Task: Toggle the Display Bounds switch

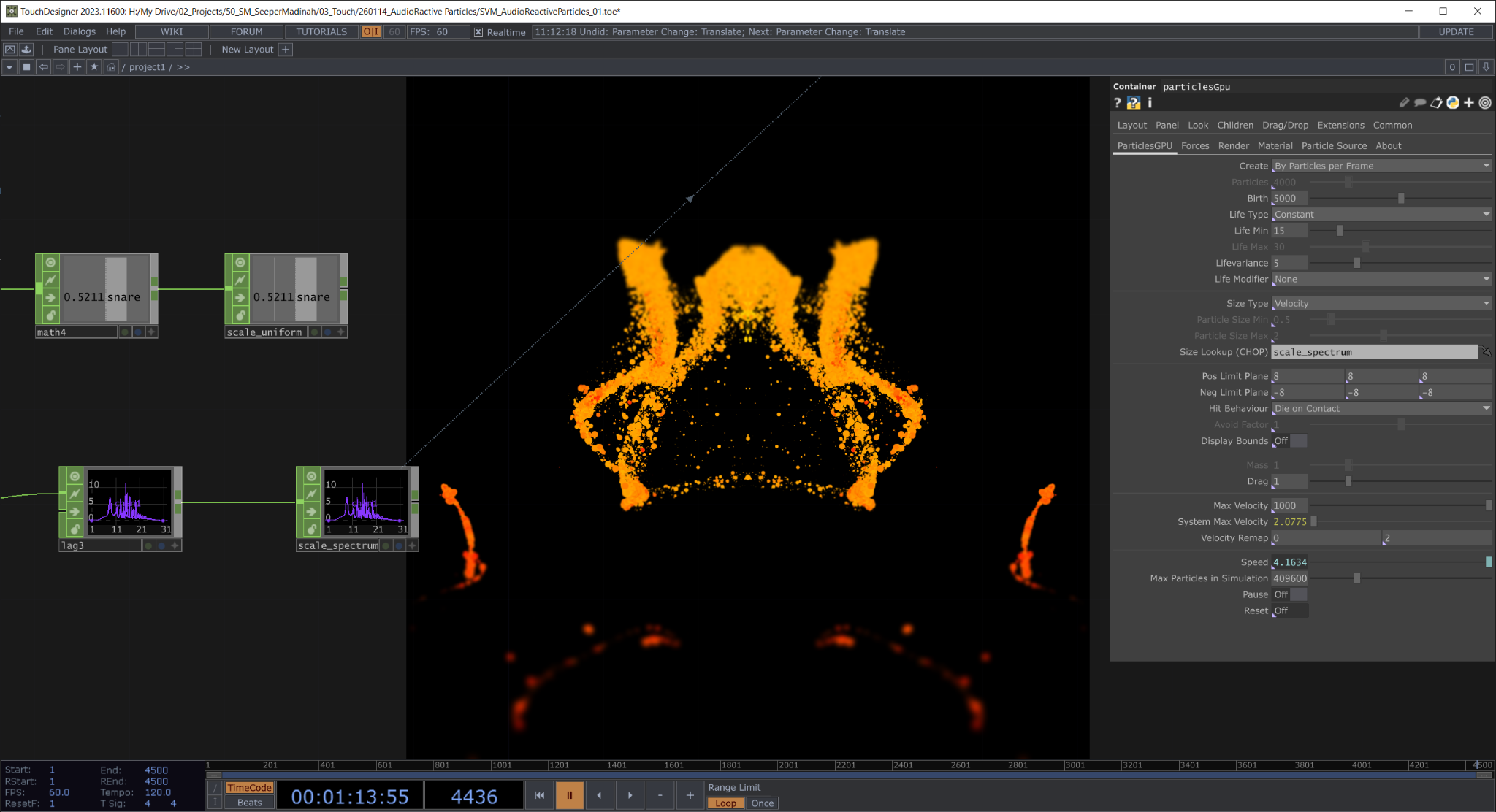Action: [1290, 441]
